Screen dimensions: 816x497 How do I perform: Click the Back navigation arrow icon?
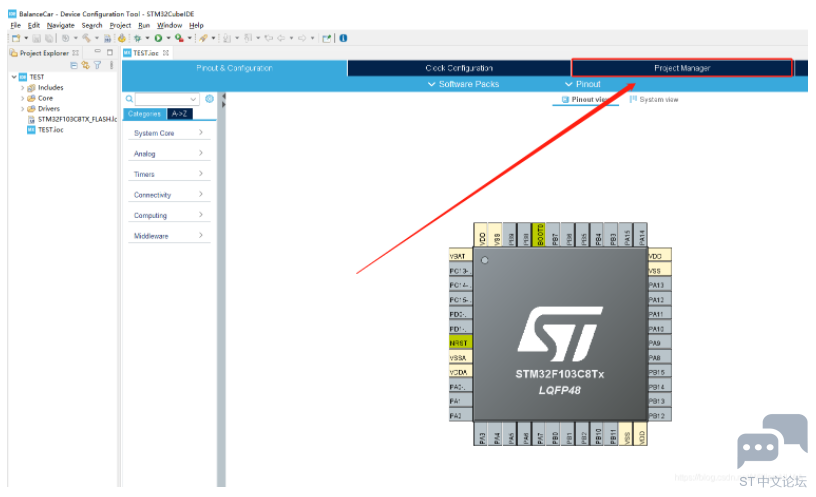281,38
